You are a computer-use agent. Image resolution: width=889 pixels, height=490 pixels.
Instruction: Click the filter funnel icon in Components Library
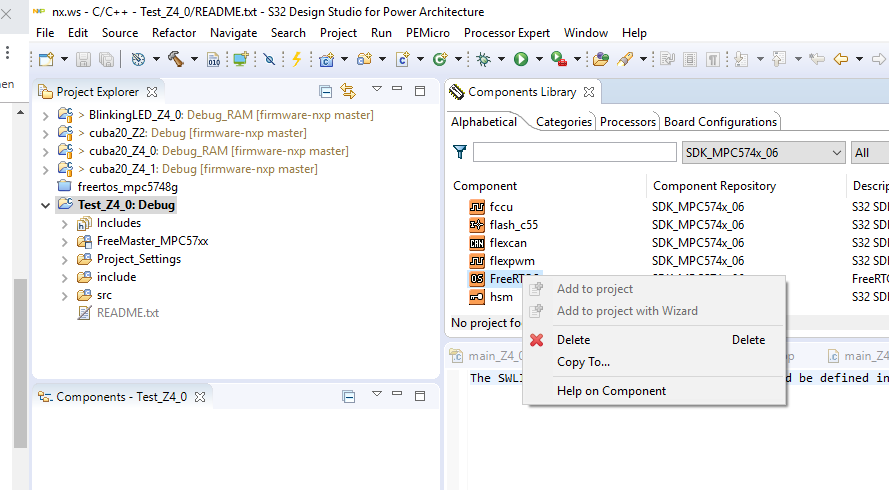[x=460, y=153]
